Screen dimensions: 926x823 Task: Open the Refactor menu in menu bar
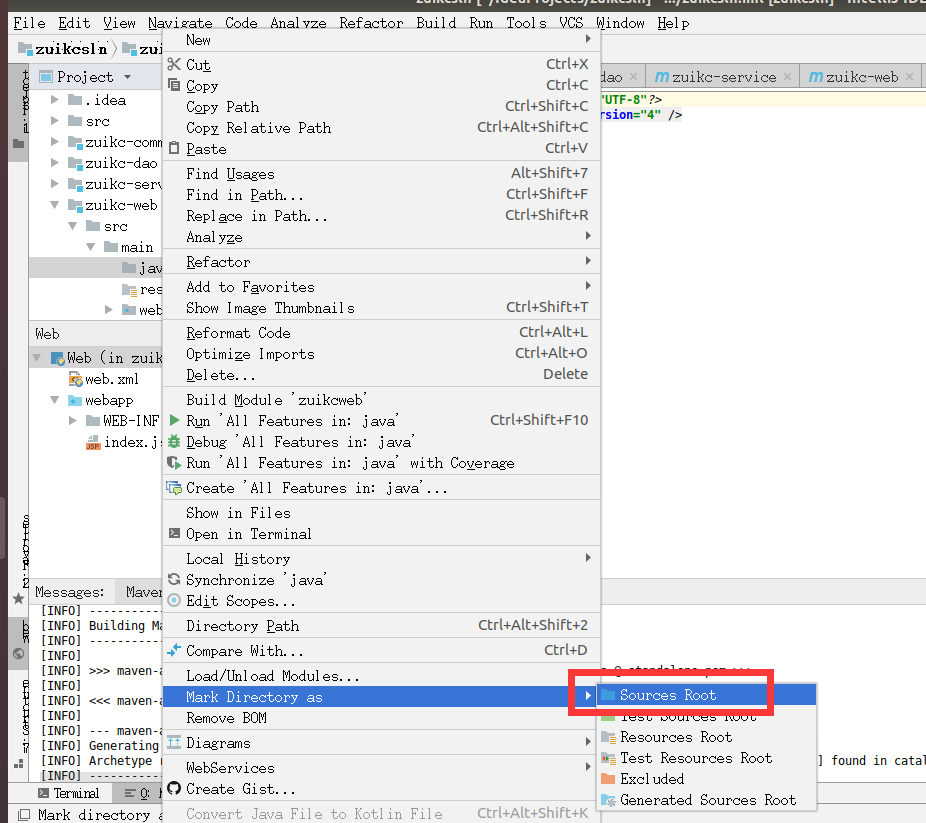pyautogui.click(x=371, y=23)
